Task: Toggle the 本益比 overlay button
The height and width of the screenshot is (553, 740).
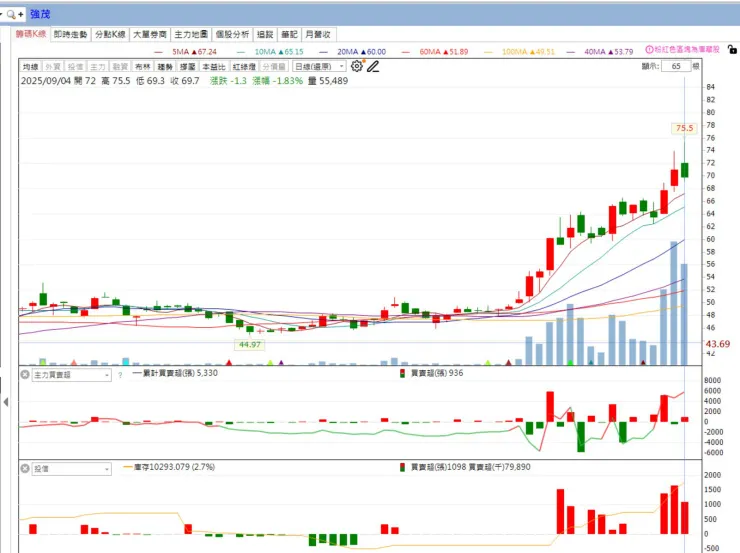Action: click(214, 67)
